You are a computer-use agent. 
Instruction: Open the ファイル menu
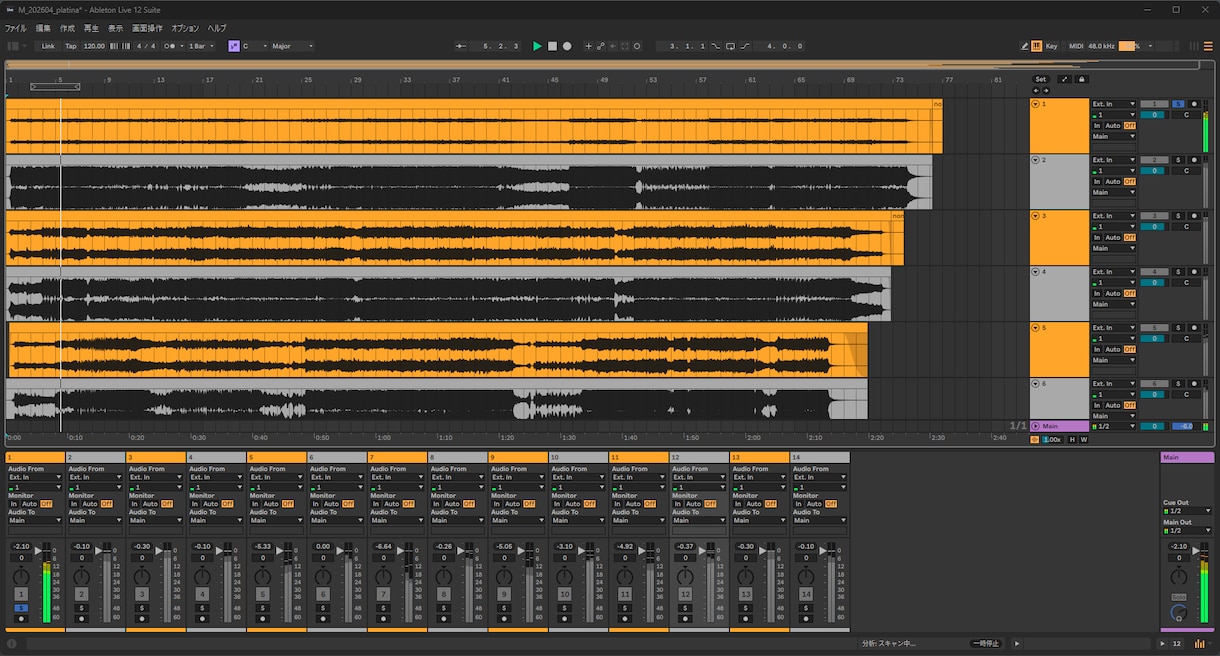pos(16,28)
